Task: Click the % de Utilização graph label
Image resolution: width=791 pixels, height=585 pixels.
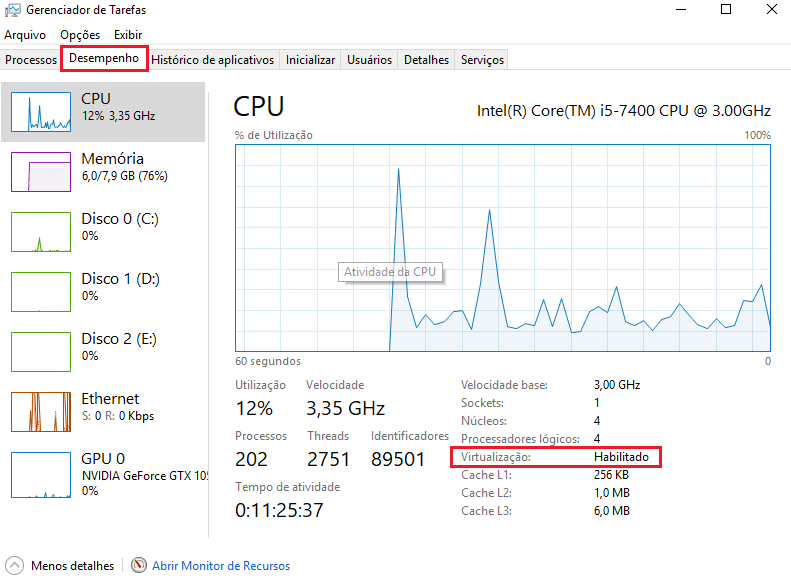Action: click(273, 135)
